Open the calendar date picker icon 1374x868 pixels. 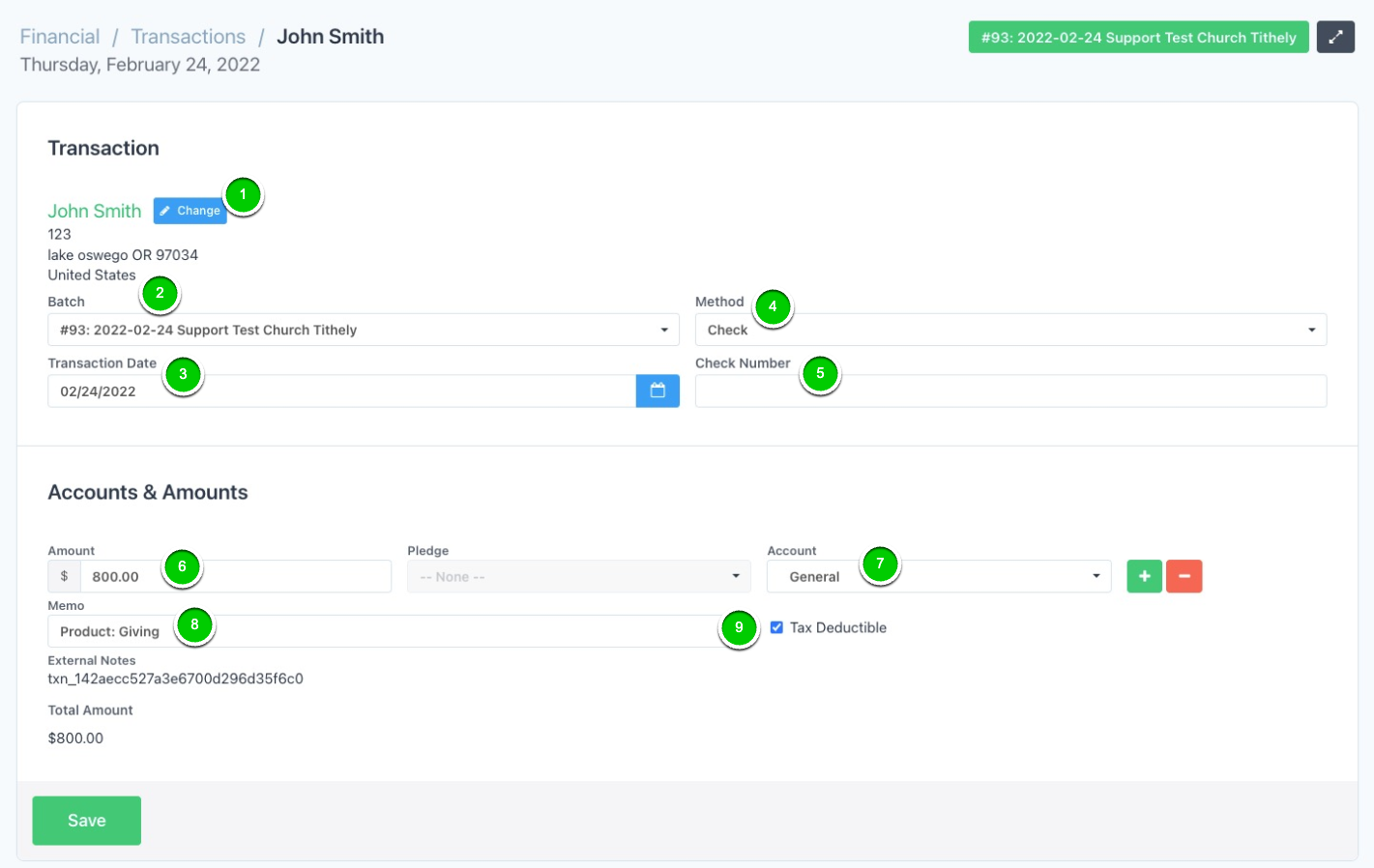pos(658,391)
